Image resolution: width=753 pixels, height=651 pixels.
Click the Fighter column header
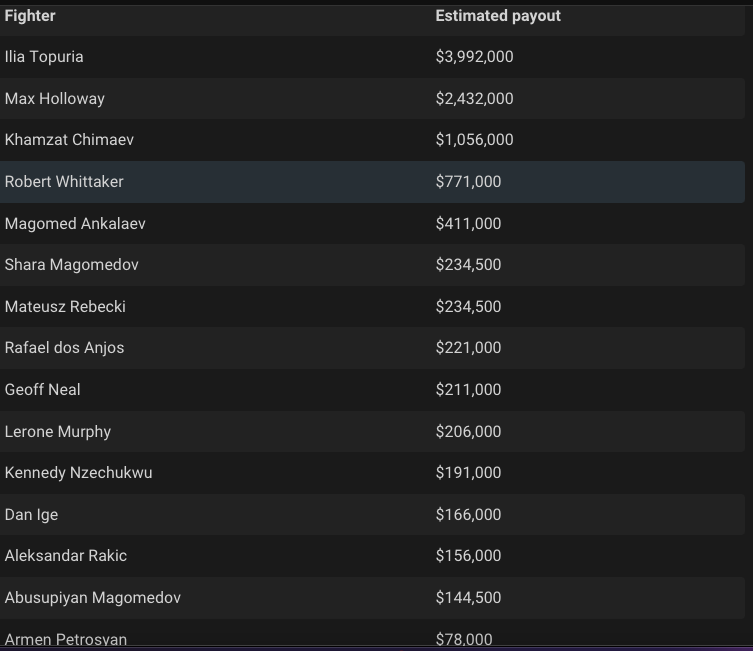30,16
